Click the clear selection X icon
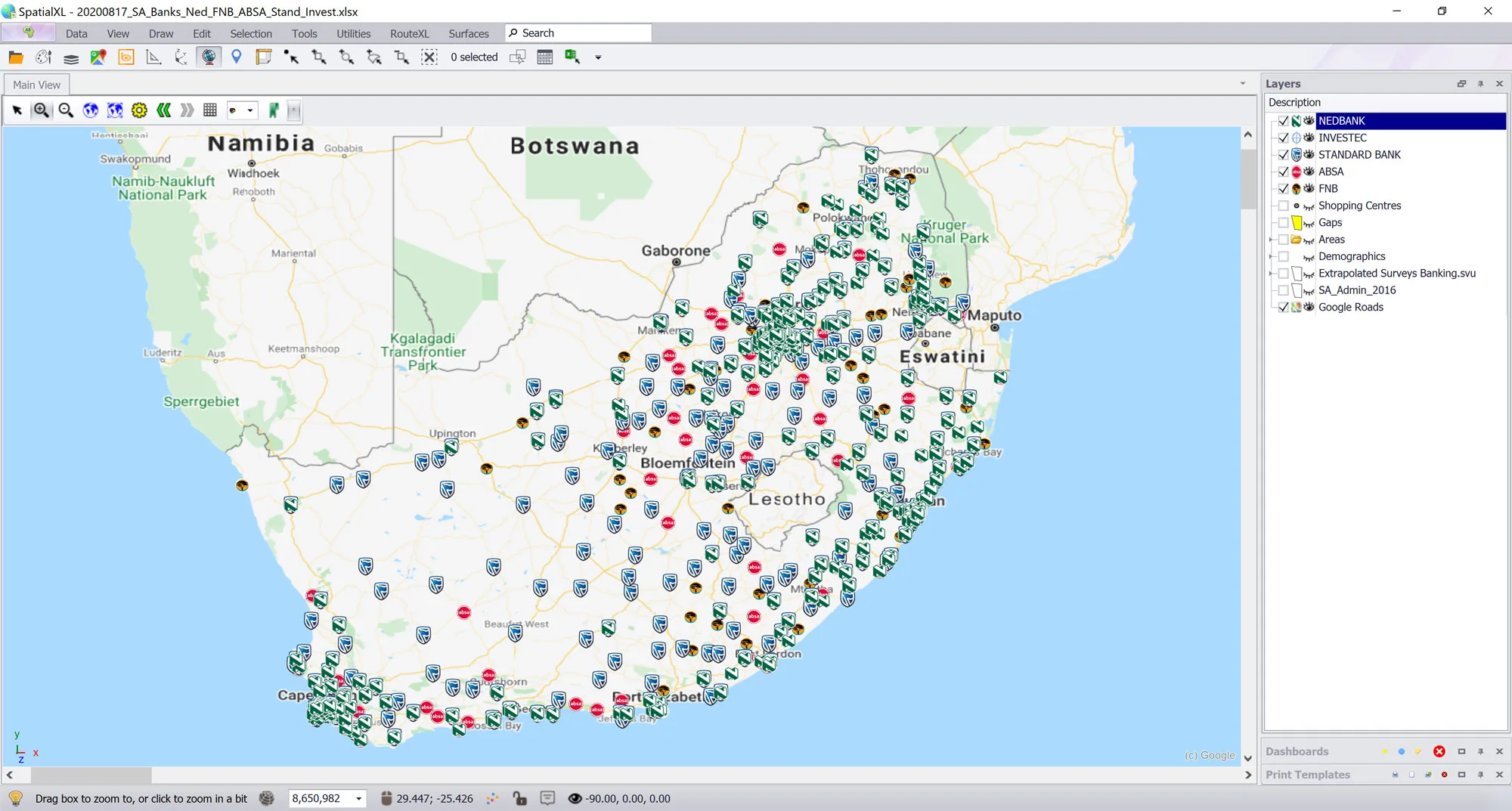 [x=429, y=57]
